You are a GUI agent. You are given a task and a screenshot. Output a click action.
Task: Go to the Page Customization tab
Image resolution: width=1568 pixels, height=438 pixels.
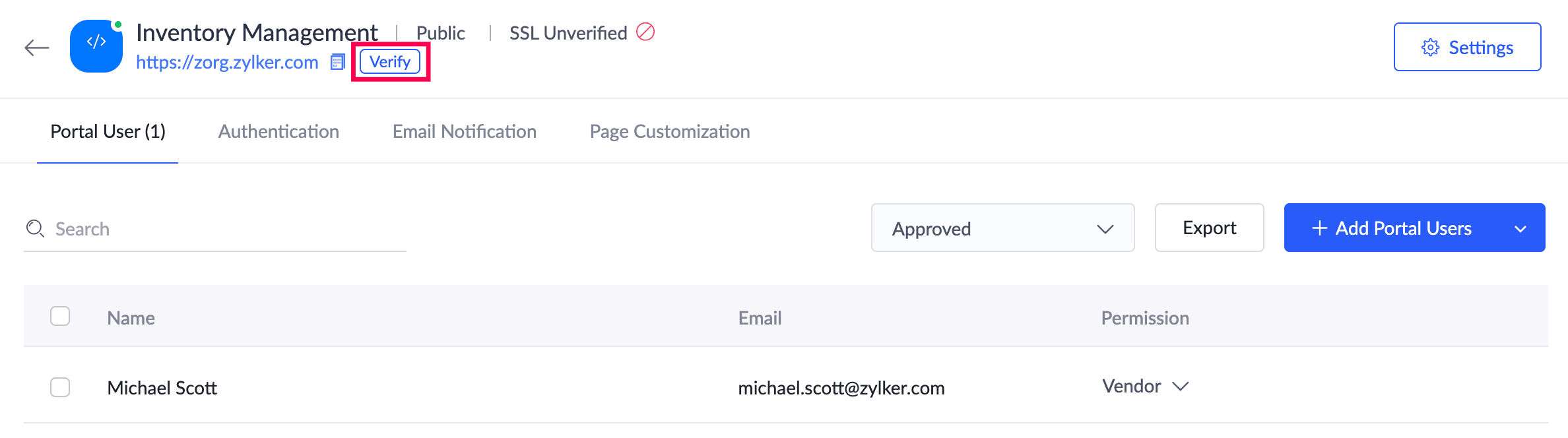669,132
